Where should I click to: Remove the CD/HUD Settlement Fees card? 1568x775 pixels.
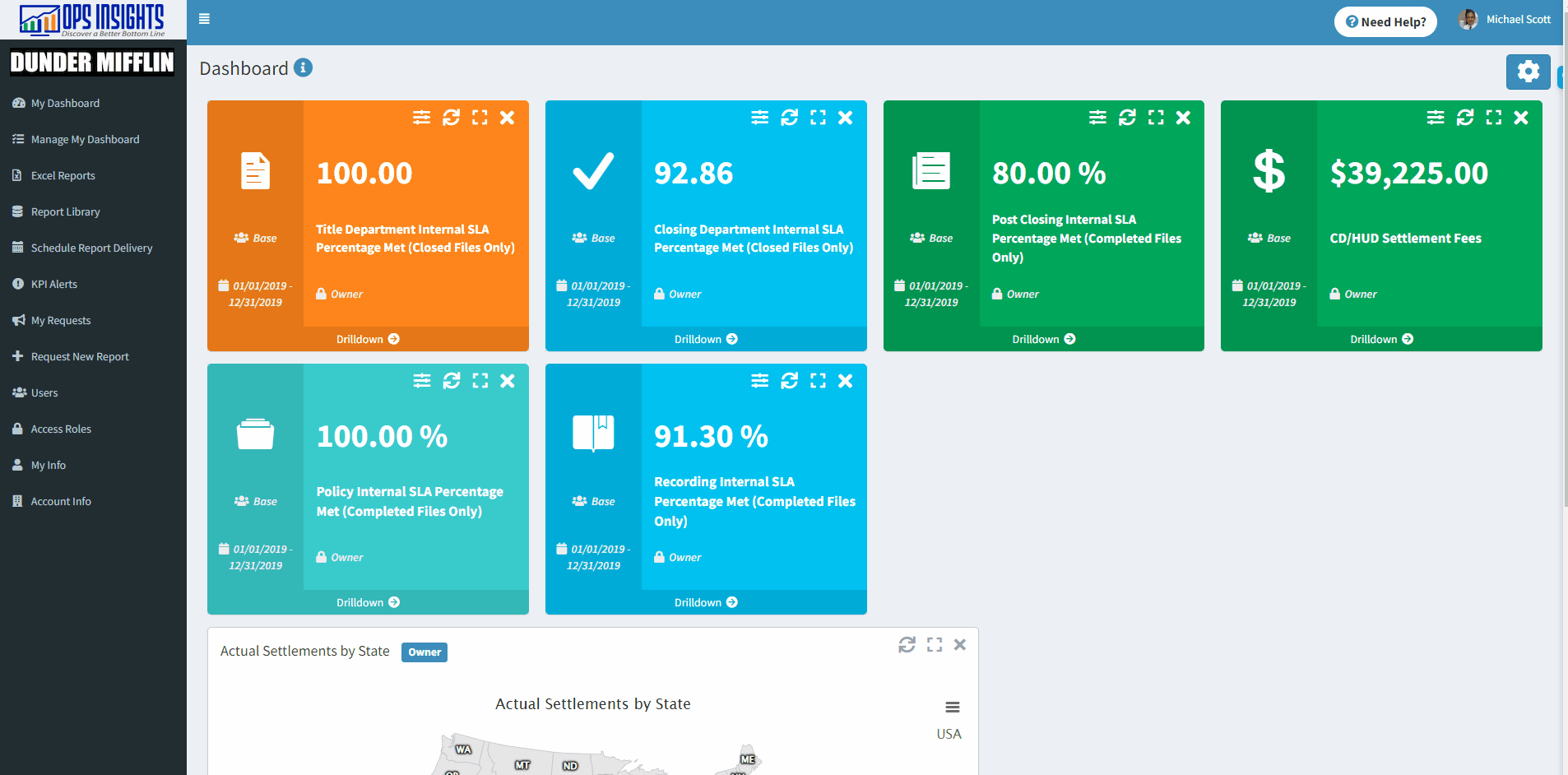[x=1521, y=118]
